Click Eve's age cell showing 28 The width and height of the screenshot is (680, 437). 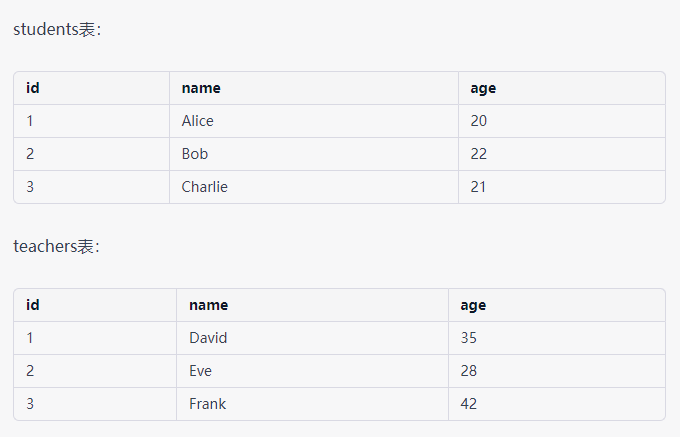coord(469,371)
